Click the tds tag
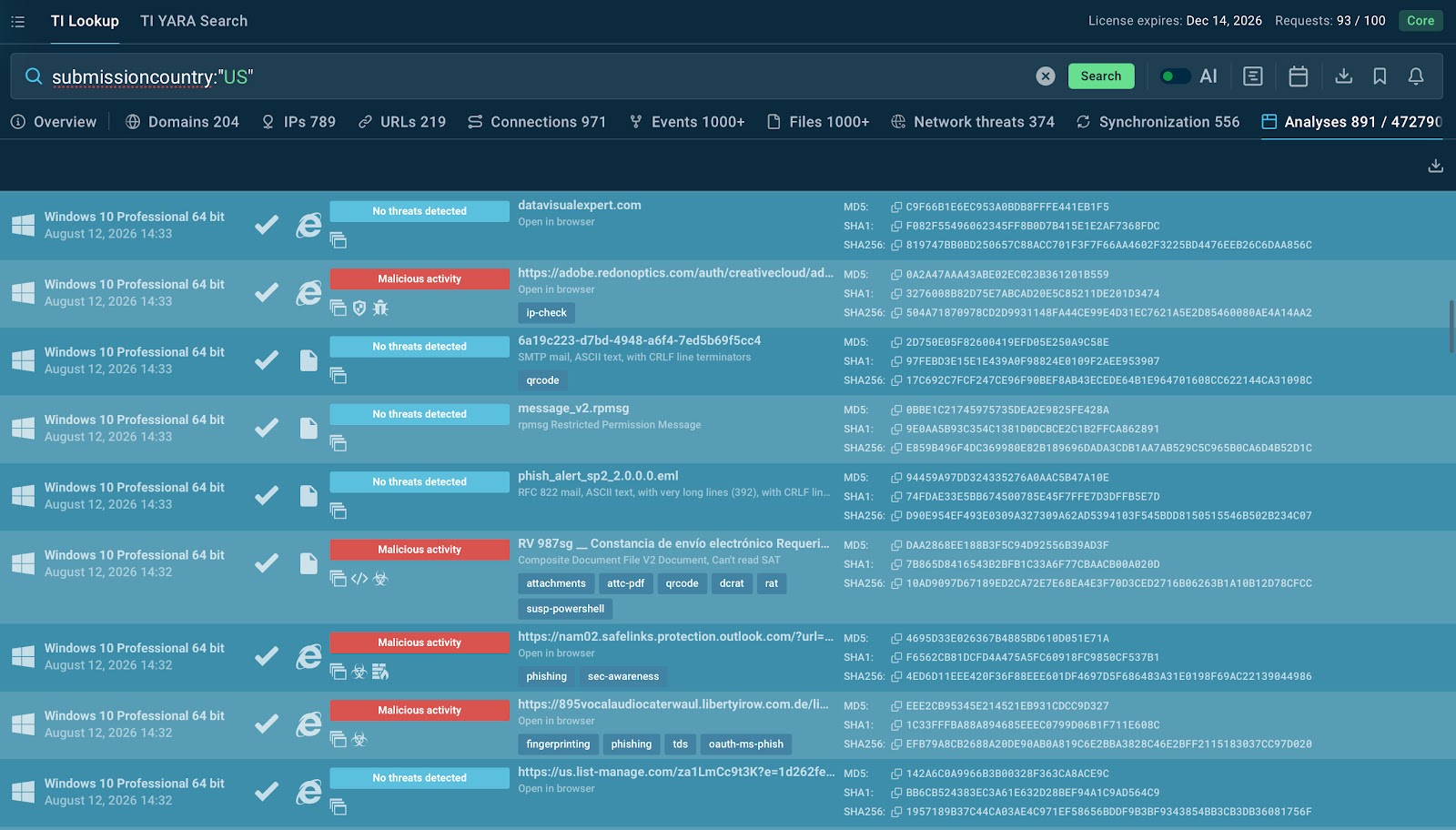 click(681, 744)
